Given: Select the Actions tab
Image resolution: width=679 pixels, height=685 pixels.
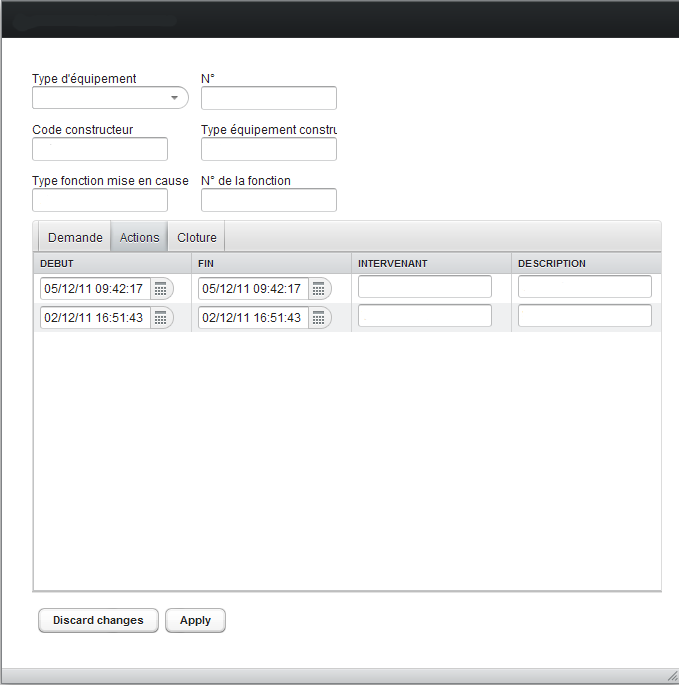Looking at the screenshot, I should click(139, 238).
